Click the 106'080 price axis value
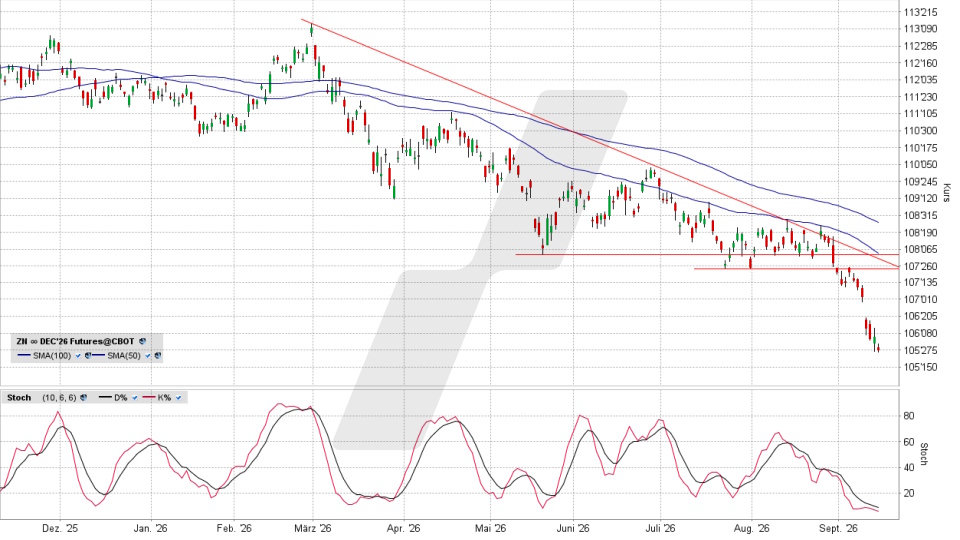The image size is (960, 540). click(921, 333)
